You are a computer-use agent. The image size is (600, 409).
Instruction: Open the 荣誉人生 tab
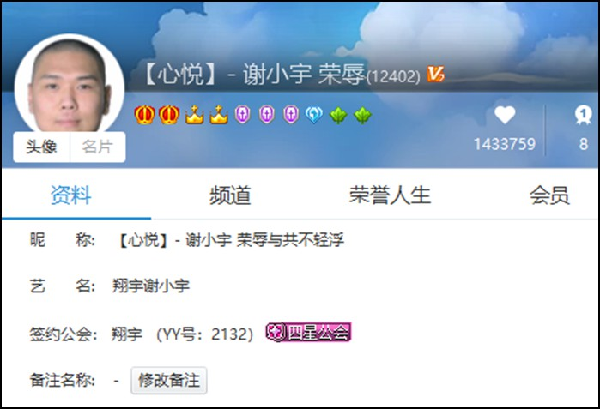click(390, 195)
